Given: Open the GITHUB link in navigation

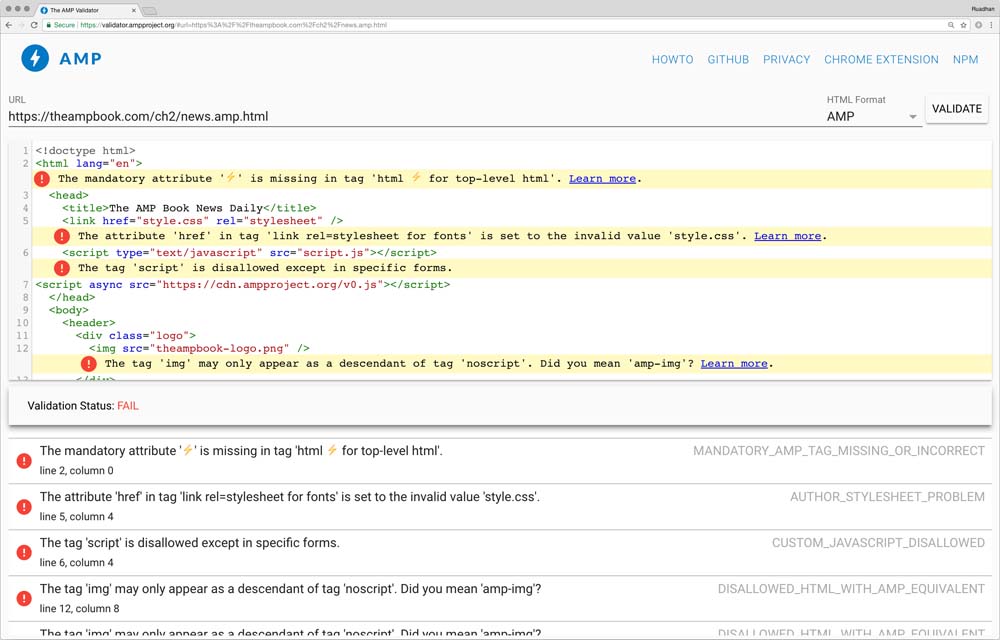Looking at the screenshot, I should pyautogui.click(x=728, y=59).
